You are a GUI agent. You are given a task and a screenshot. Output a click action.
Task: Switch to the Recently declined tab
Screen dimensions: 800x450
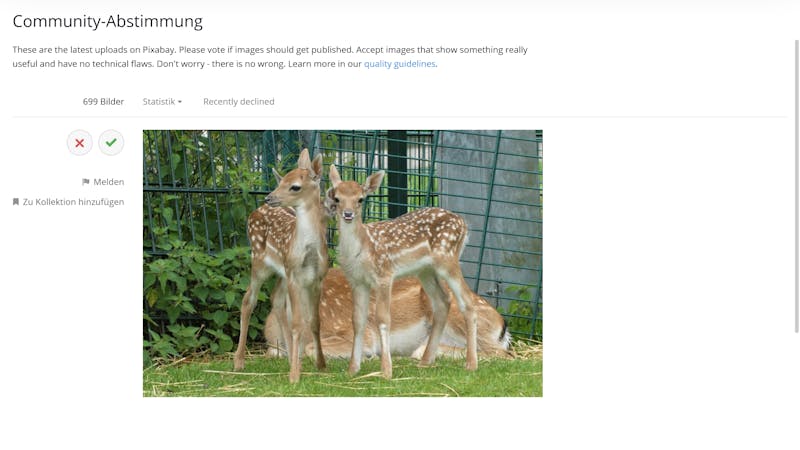pyautogui.click(x=239, y=102)
